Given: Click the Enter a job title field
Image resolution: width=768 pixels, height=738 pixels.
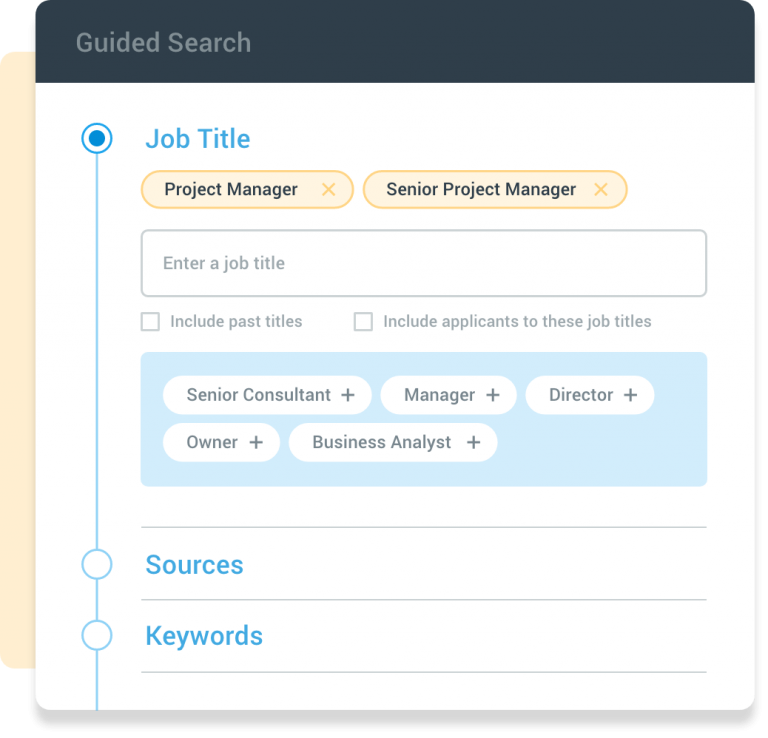Looking at the screenshot, I should 423,264.
